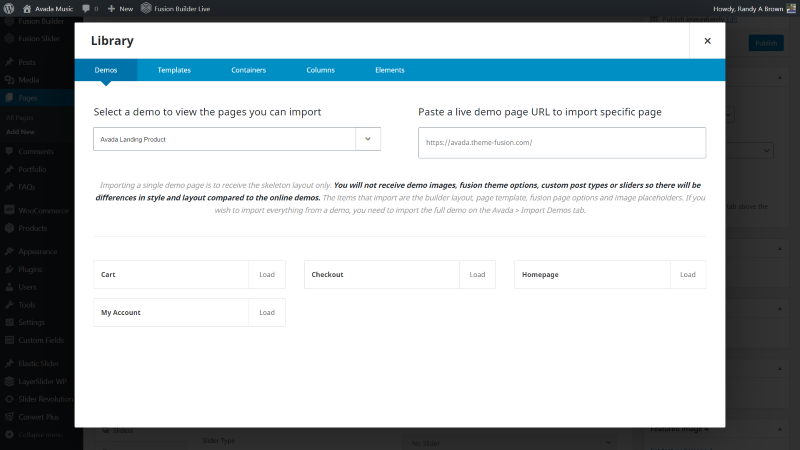Image resolution: width=800 pixels, height=450 pixels.
Task: Click the Publish button behind the dialog
Action: (766, 43)
